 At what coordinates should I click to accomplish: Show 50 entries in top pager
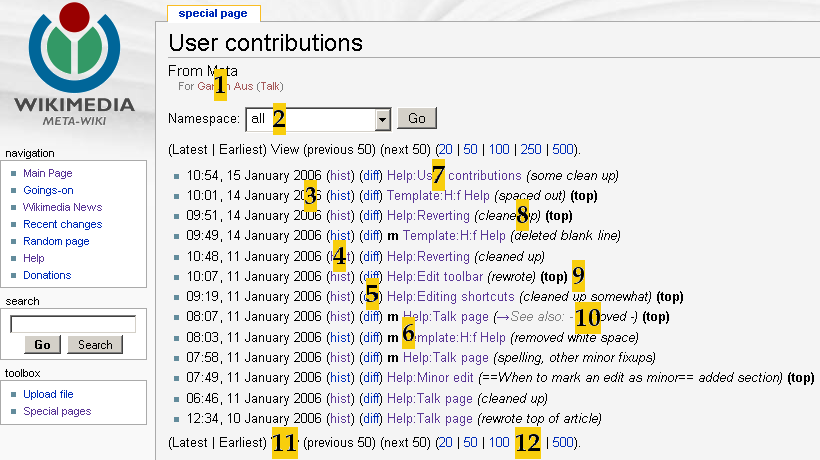[x=470, y=150]
